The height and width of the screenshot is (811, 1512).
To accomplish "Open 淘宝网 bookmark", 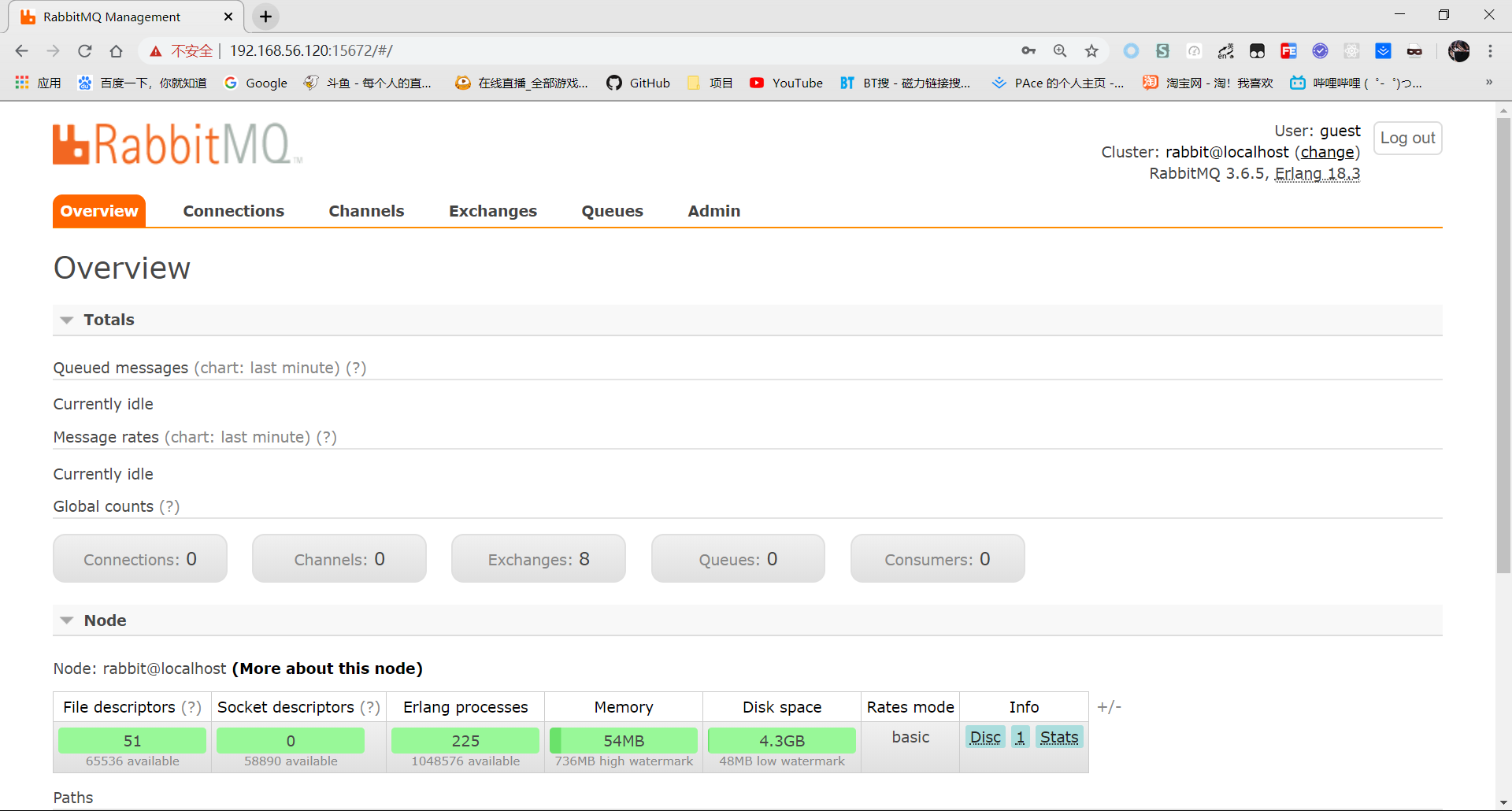I will [1208, 83].
